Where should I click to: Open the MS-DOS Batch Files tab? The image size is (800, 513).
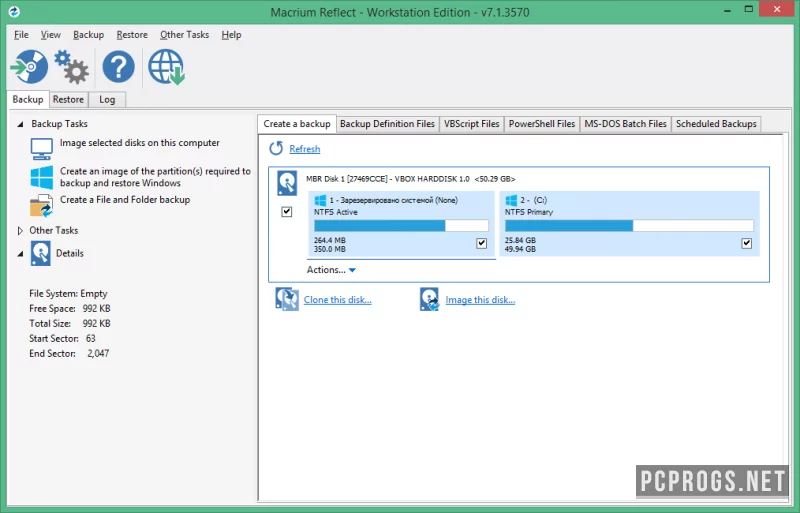626,124
